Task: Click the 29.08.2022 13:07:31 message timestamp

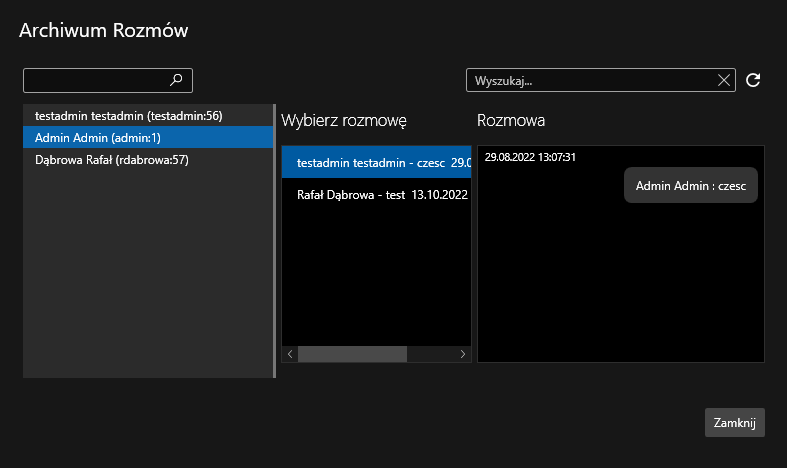Action: click(x=531, y=157)
